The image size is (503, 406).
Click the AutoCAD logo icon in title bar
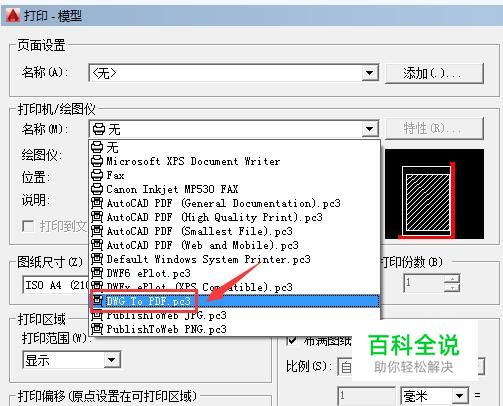tap(13, 15)
